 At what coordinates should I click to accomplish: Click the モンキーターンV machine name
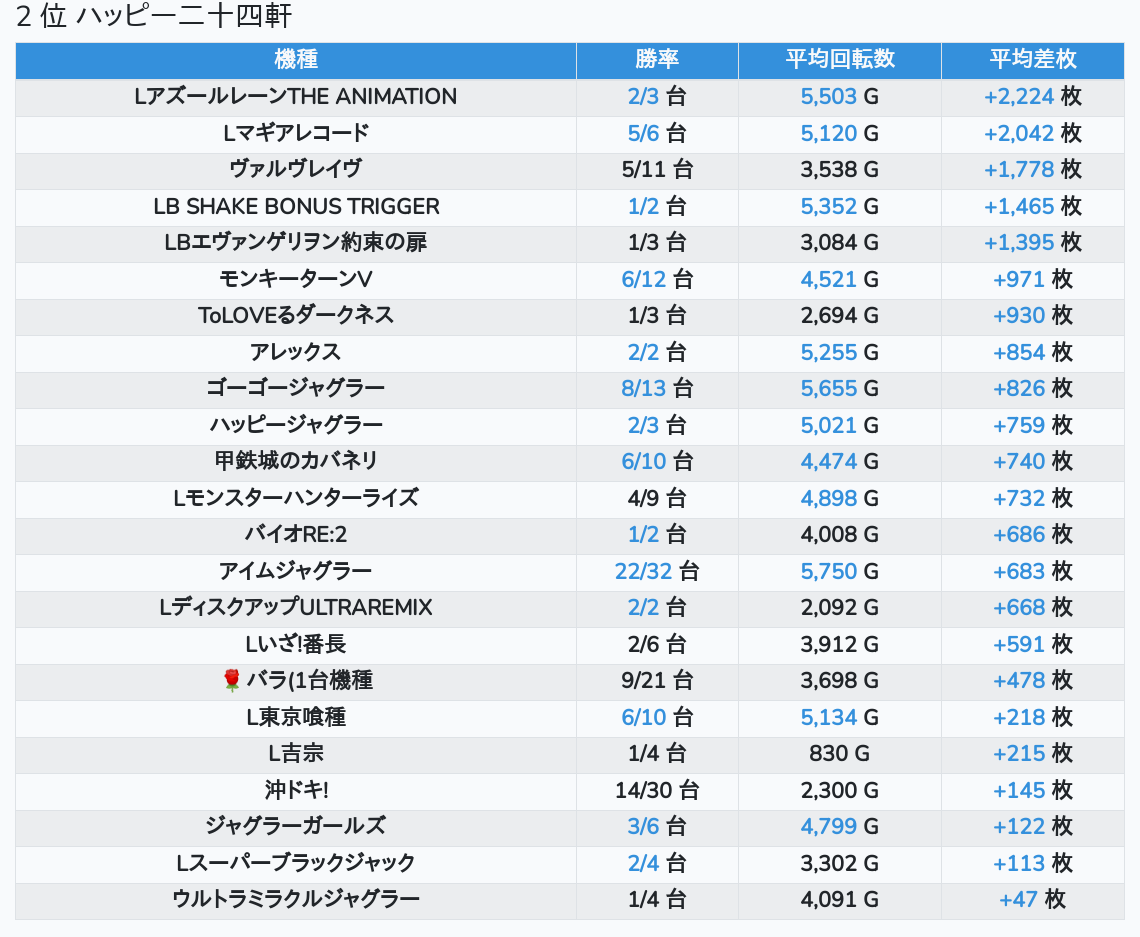(296, 279)
